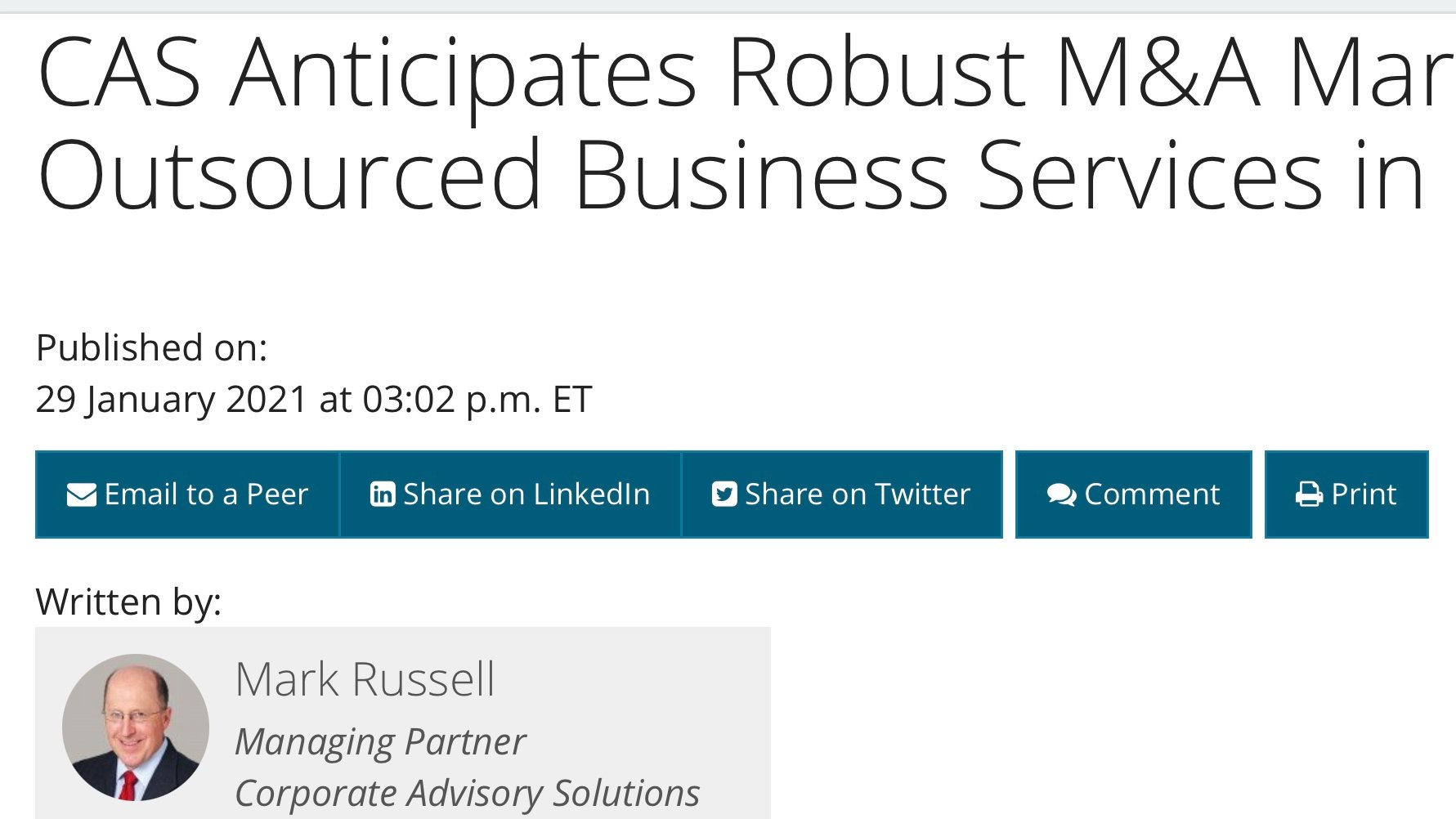Image resolution: width=1456 pixels, height=819 pixels.
Task: Hit the Print button label
Action: click(1364, 495)
